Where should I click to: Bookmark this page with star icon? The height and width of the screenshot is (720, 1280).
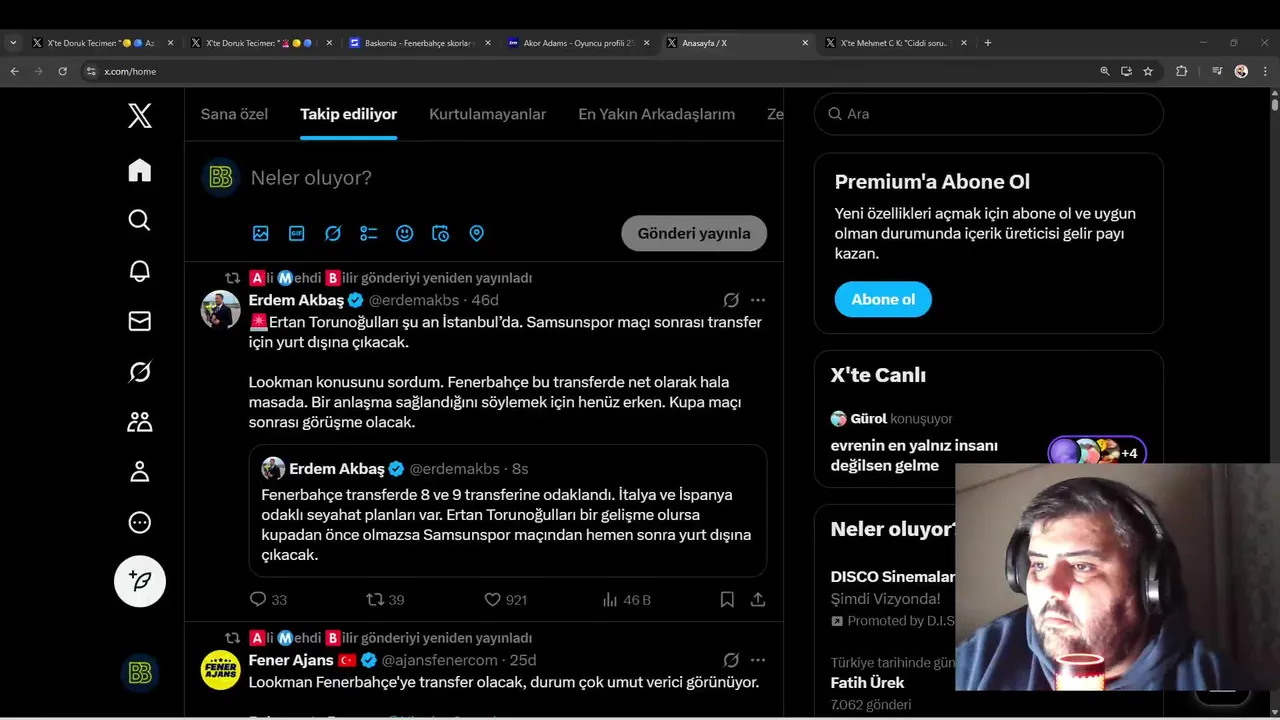tap(1148, 71)
